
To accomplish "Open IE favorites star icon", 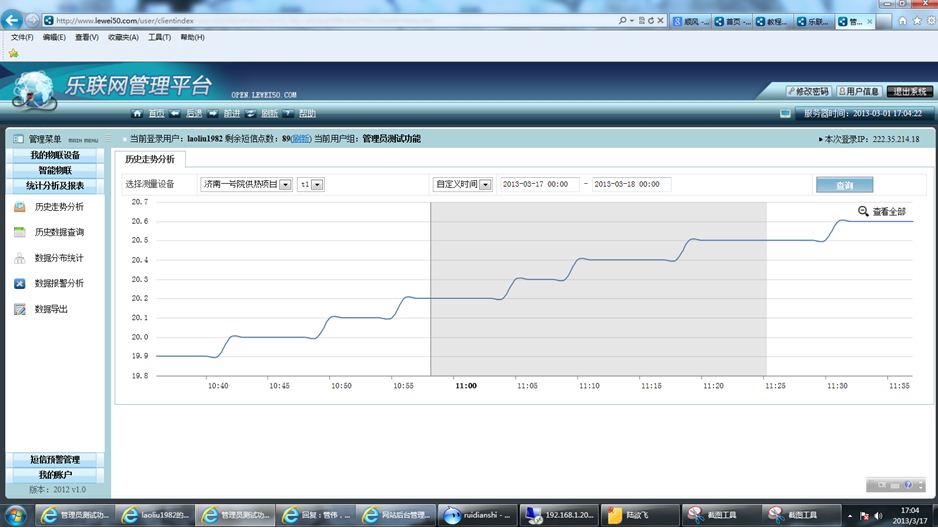I will pyautogui.click(x=14, y=53).
